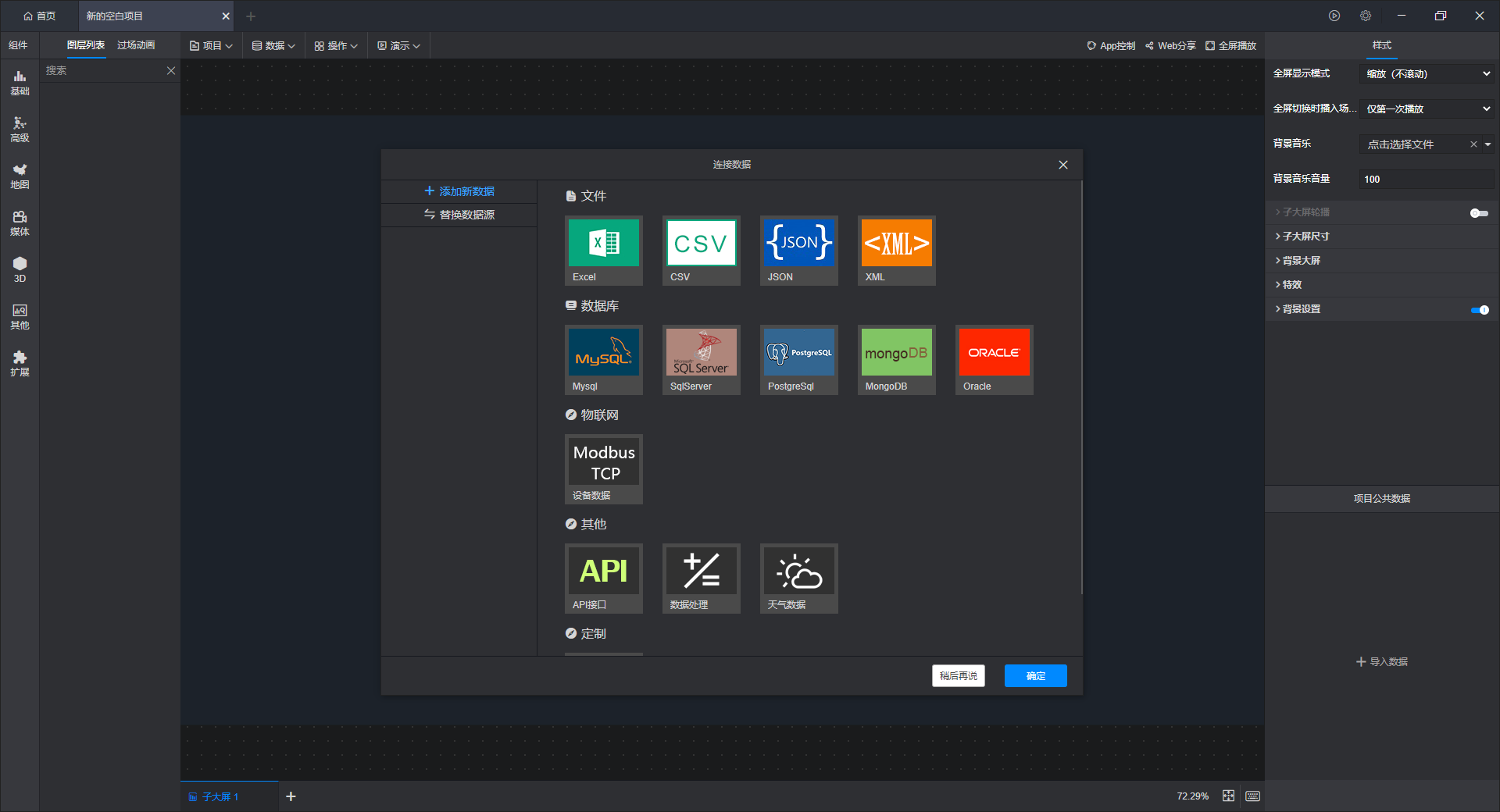Open a new project tab with plus
The image size is (1500, 812).
click(251, 16)
